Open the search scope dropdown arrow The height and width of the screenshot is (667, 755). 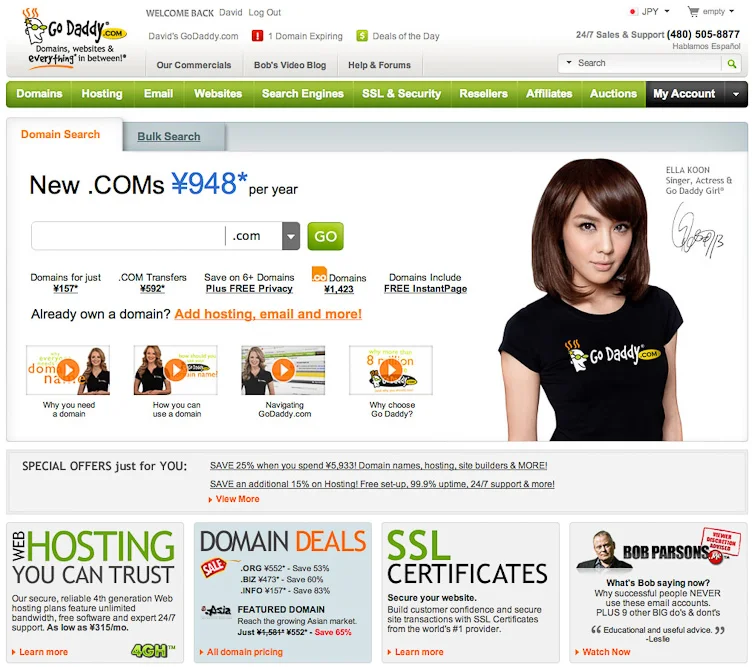click(569, 63)
